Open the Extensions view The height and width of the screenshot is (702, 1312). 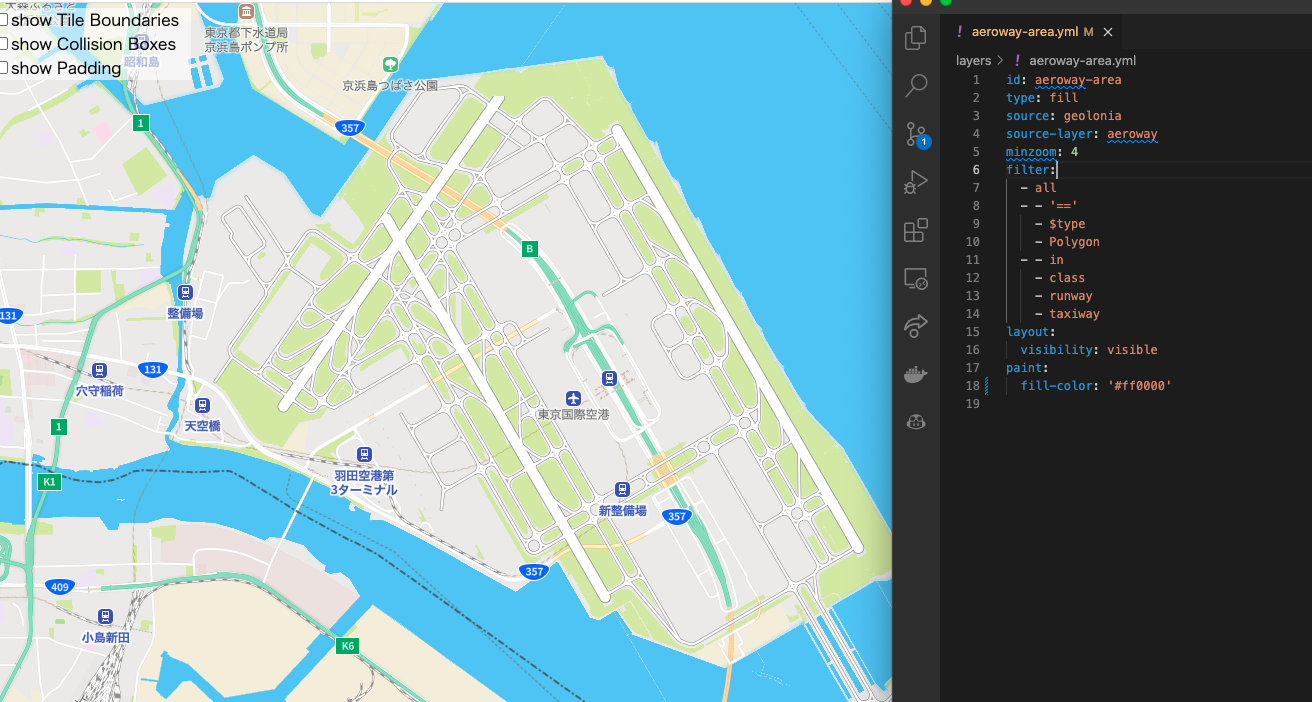[x=915, y=230]
